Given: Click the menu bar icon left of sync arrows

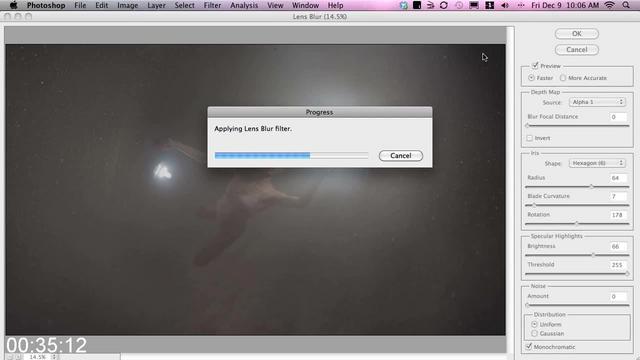Looking at the screenshot, I should [431, 5].
